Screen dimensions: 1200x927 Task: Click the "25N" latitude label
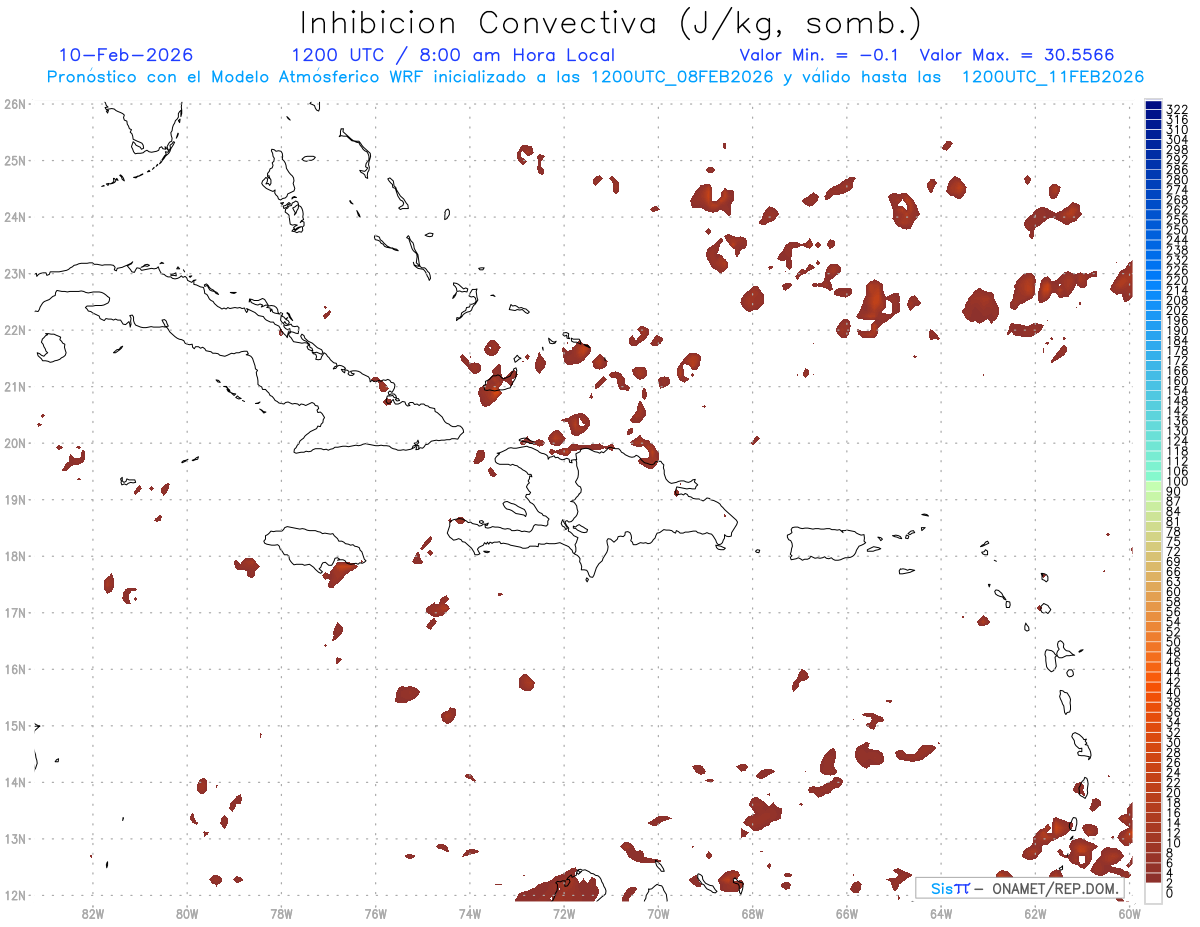coord(14,160)
